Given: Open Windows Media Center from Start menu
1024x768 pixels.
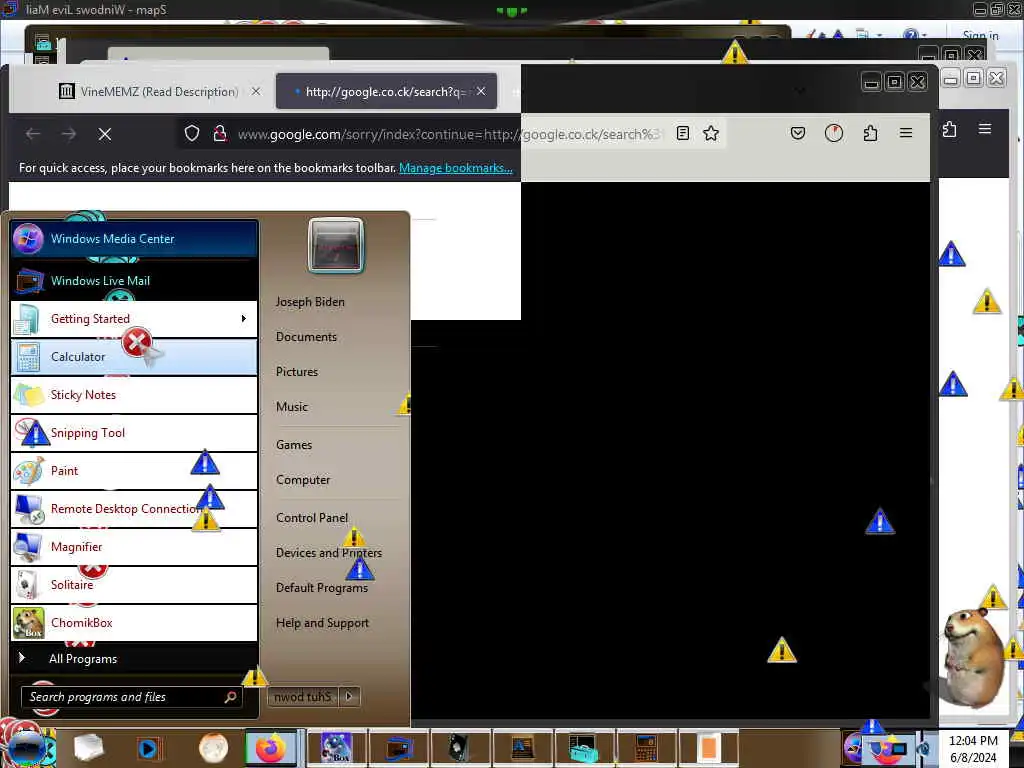Looking at the screenshot, I should pyautogui.click(x=134, y=239).
